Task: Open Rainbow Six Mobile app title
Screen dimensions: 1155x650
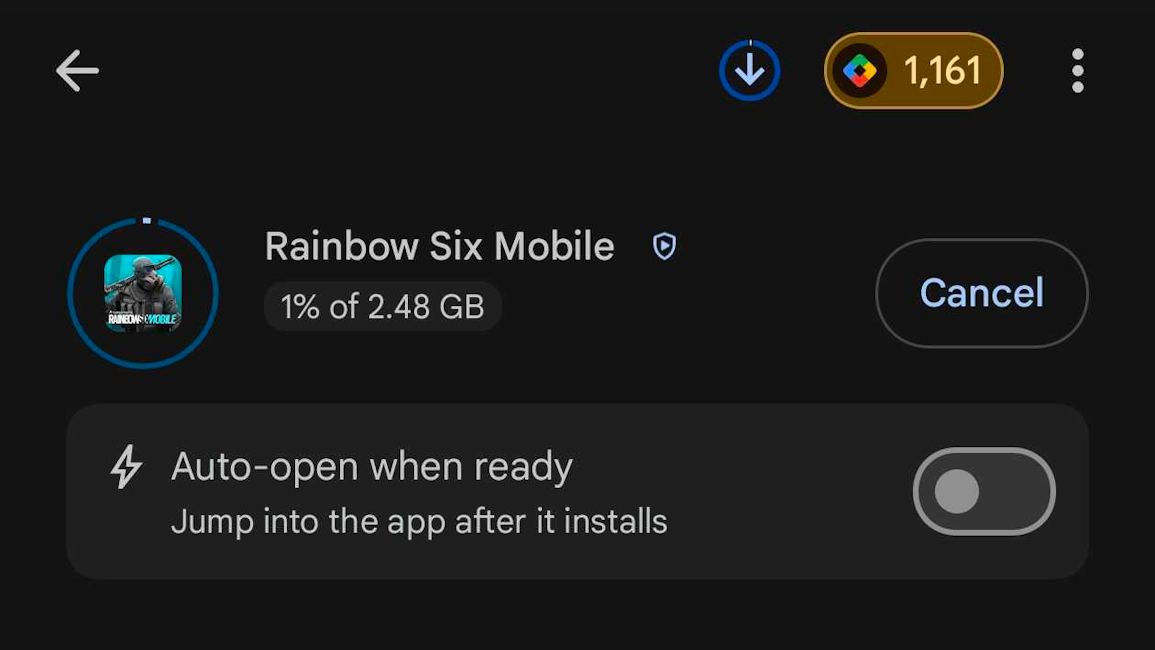Action: tap(438, 245)
